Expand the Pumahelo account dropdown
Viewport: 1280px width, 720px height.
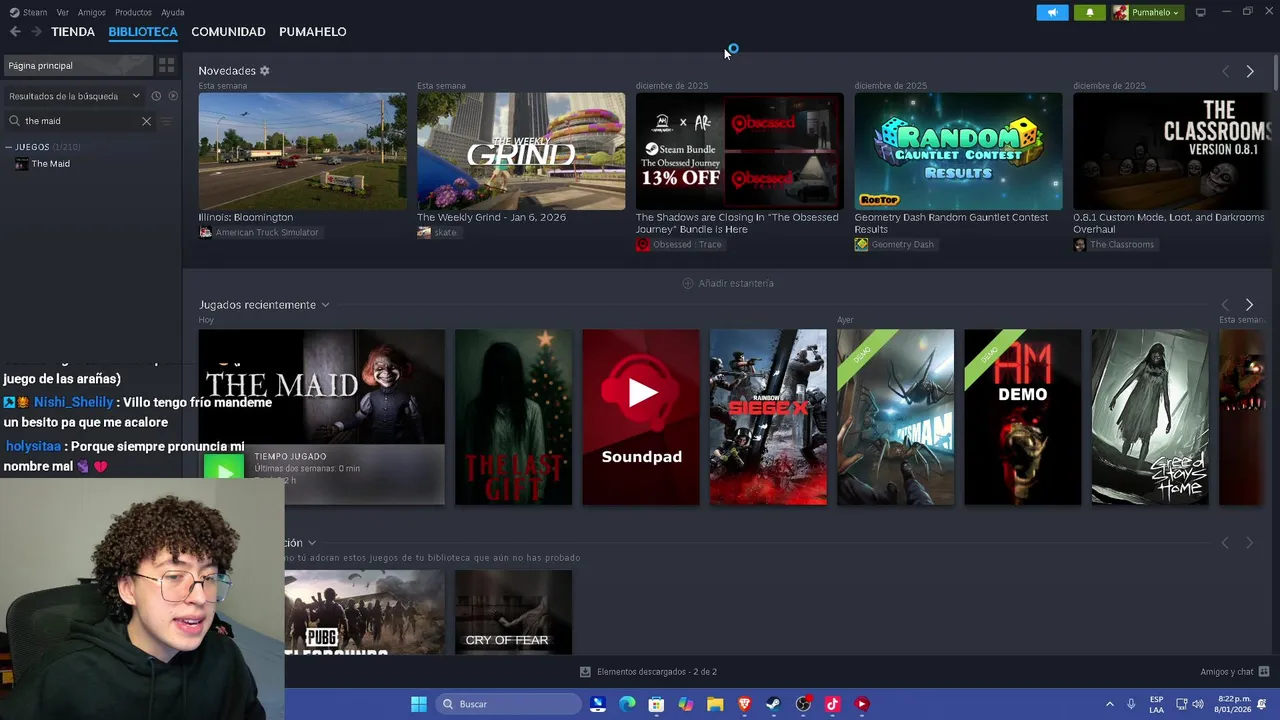1148,12
